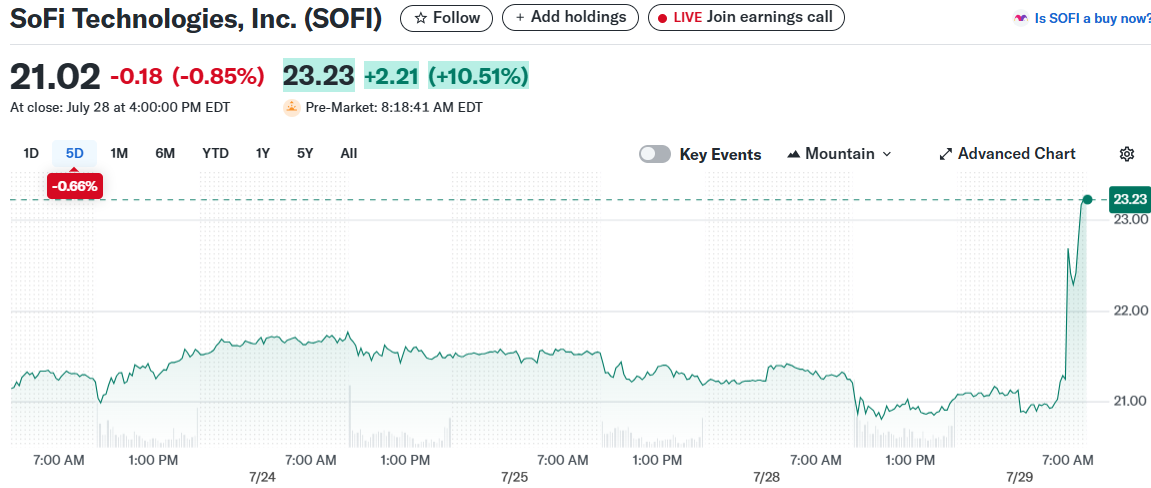Select the 5Y range tab
1151x488 pixels.
pyautogui.click(x=305, y=153)
